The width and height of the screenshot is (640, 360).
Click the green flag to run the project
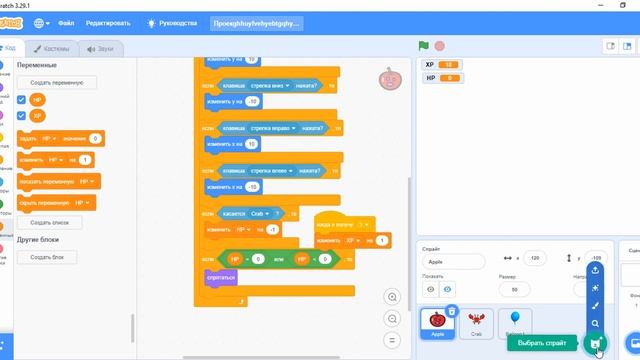click(x=424, y=46)
